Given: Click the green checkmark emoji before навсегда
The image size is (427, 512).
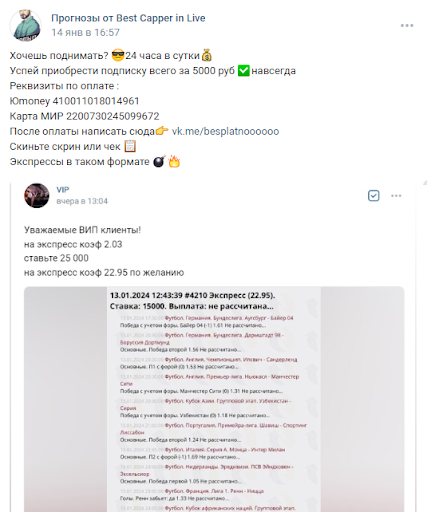Looking at the screenshot, I should coord(244,71).
